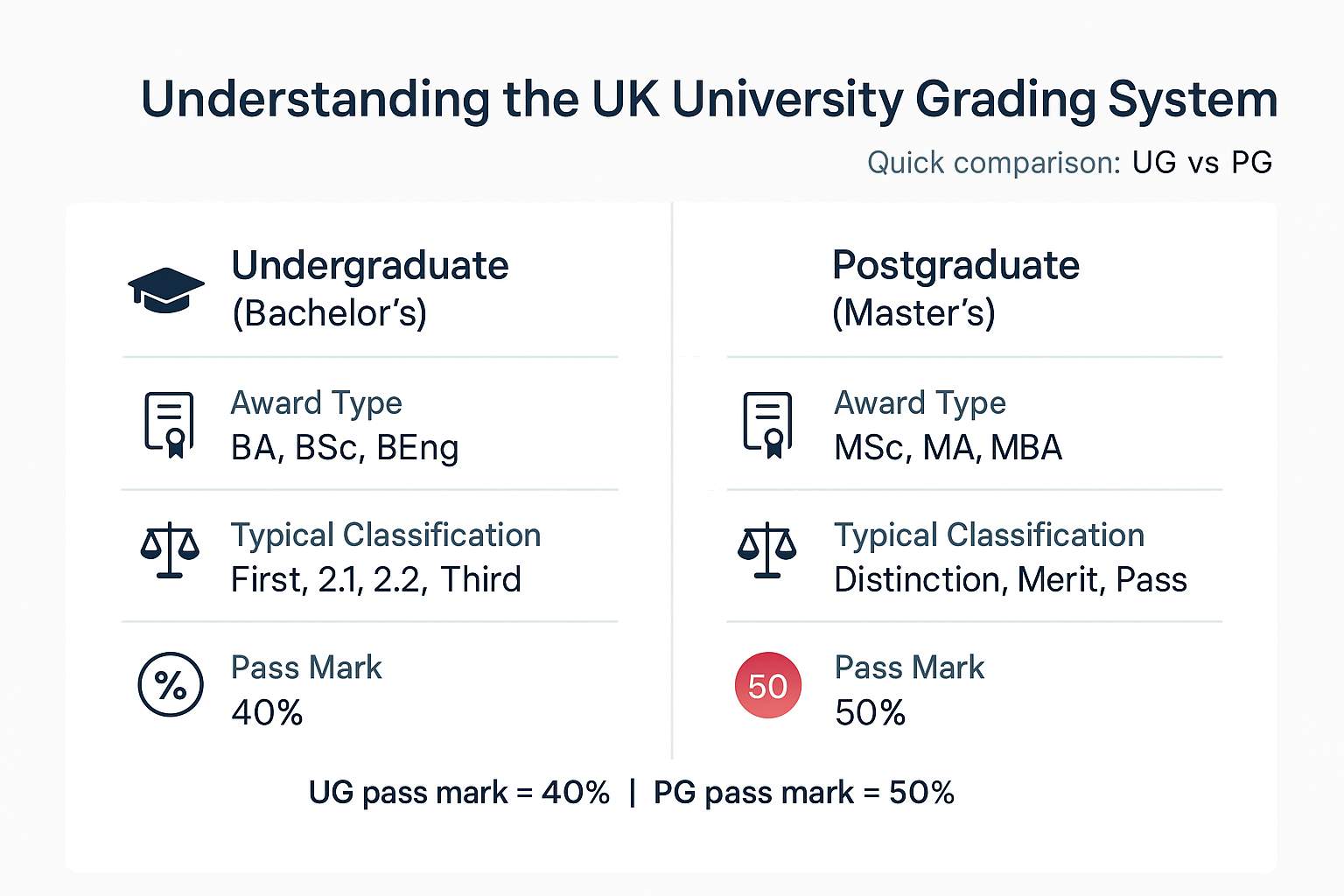Click the red 50 badge icon
Viewport: 1344px width, 896px height.
[767, 685]
